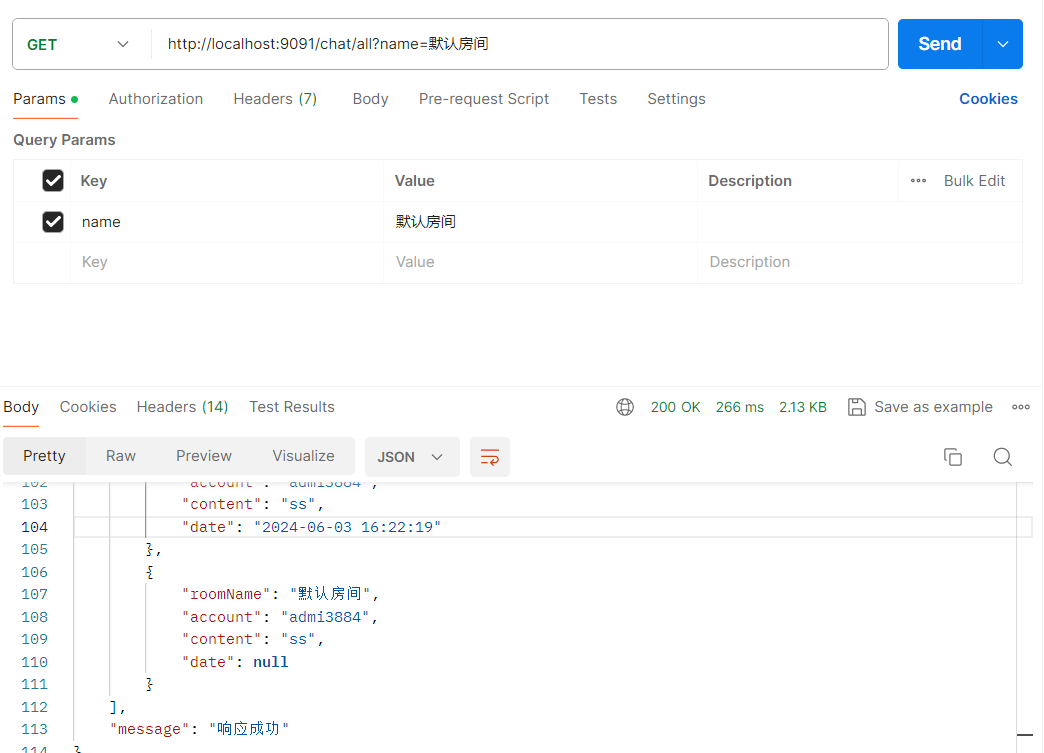Open the Pre-request Script tab
1044x753 pixels.
point(483,99)
